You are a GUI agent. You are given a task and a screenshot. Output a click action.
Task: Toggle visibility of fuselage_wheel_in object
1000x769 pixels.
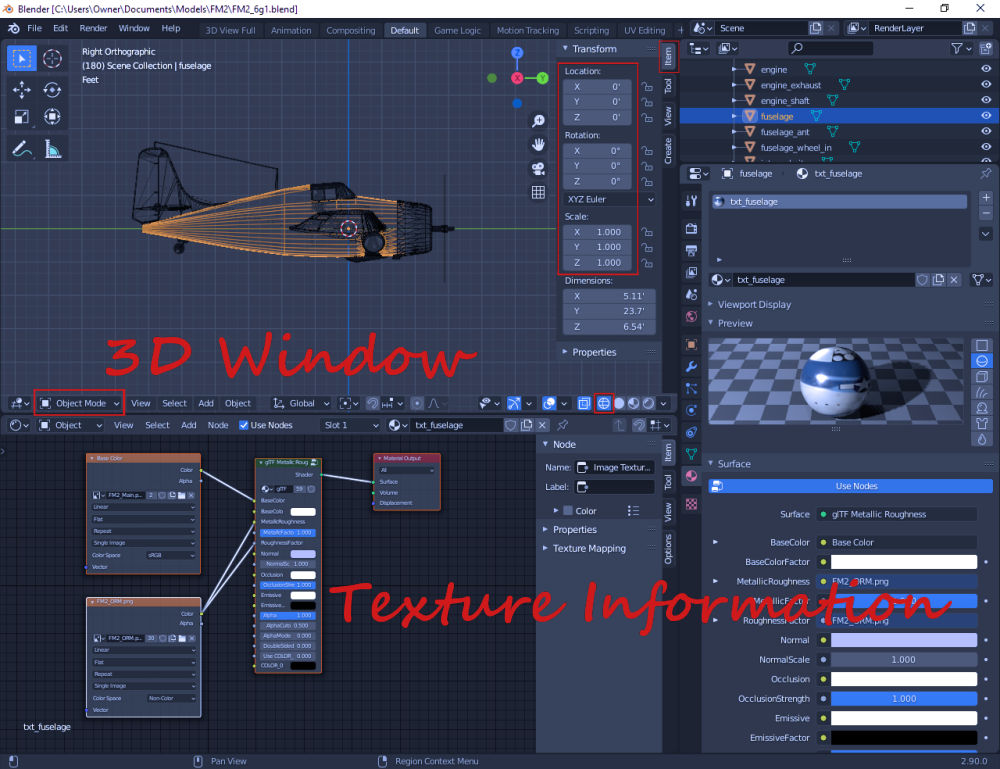(986, 147)
